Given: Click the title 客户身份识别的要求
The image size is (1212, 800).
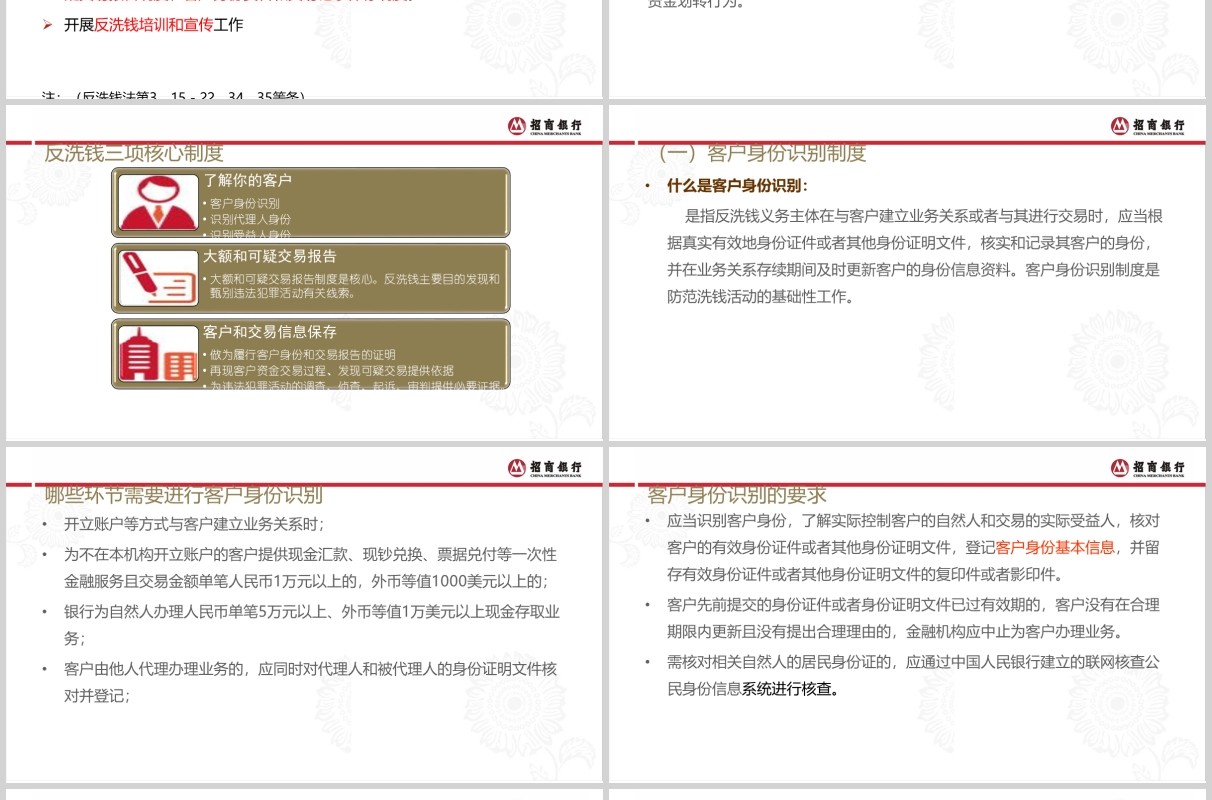Looking at the screenshot, I should tap(737, 495).
